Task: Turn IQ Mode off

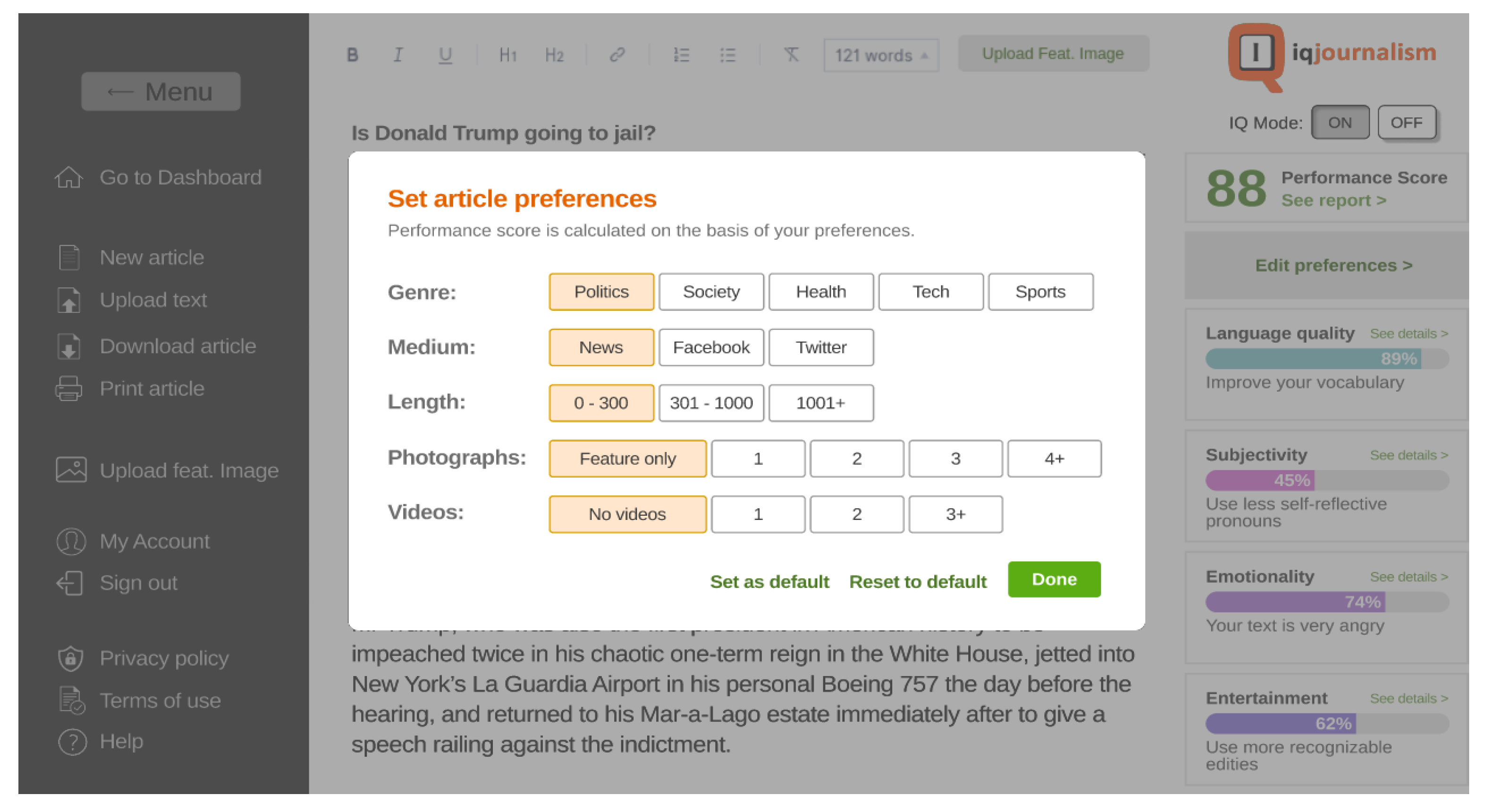Action: click(1406, 122)
